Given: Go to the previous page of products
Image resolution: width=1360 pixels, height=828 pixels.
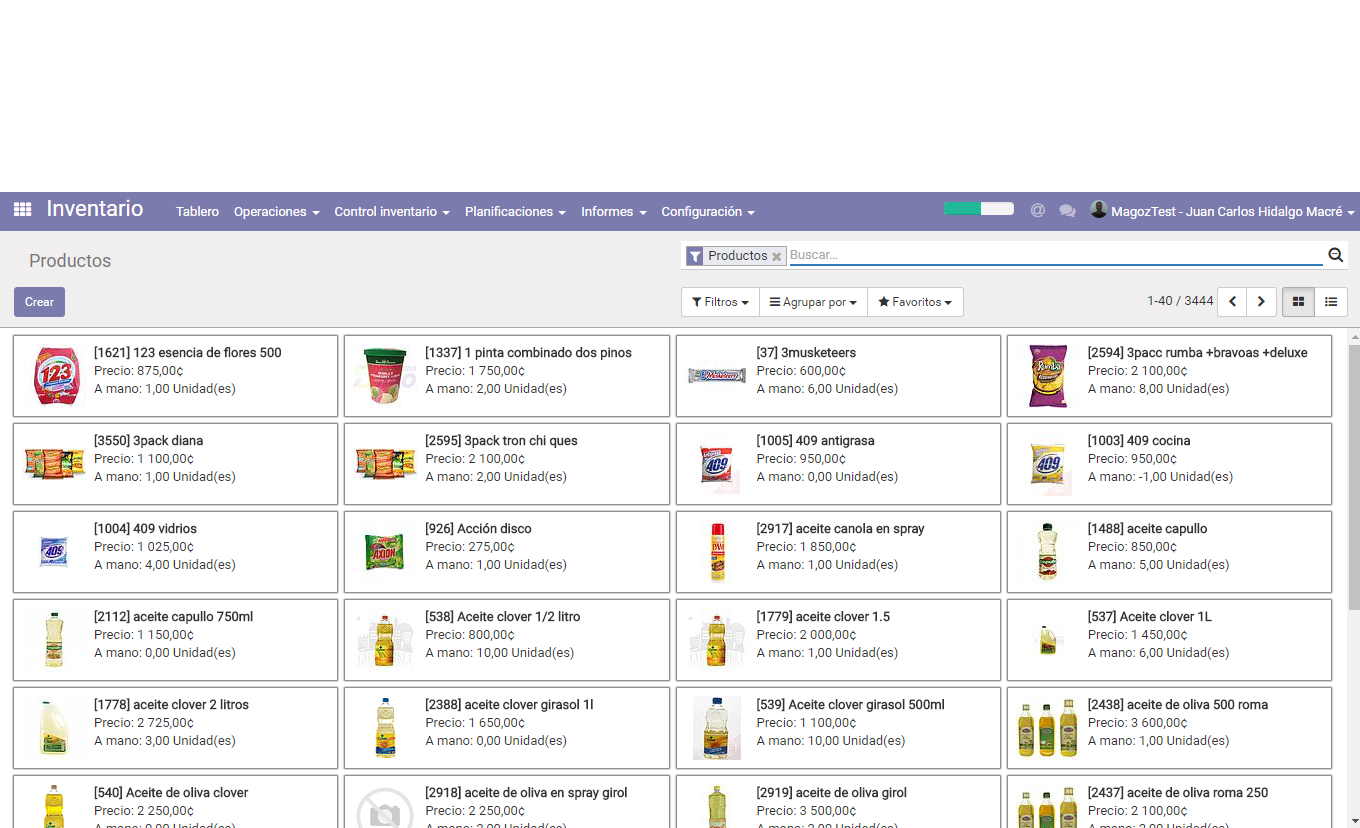Looking at the screenshot, I should coord(1232,301).
